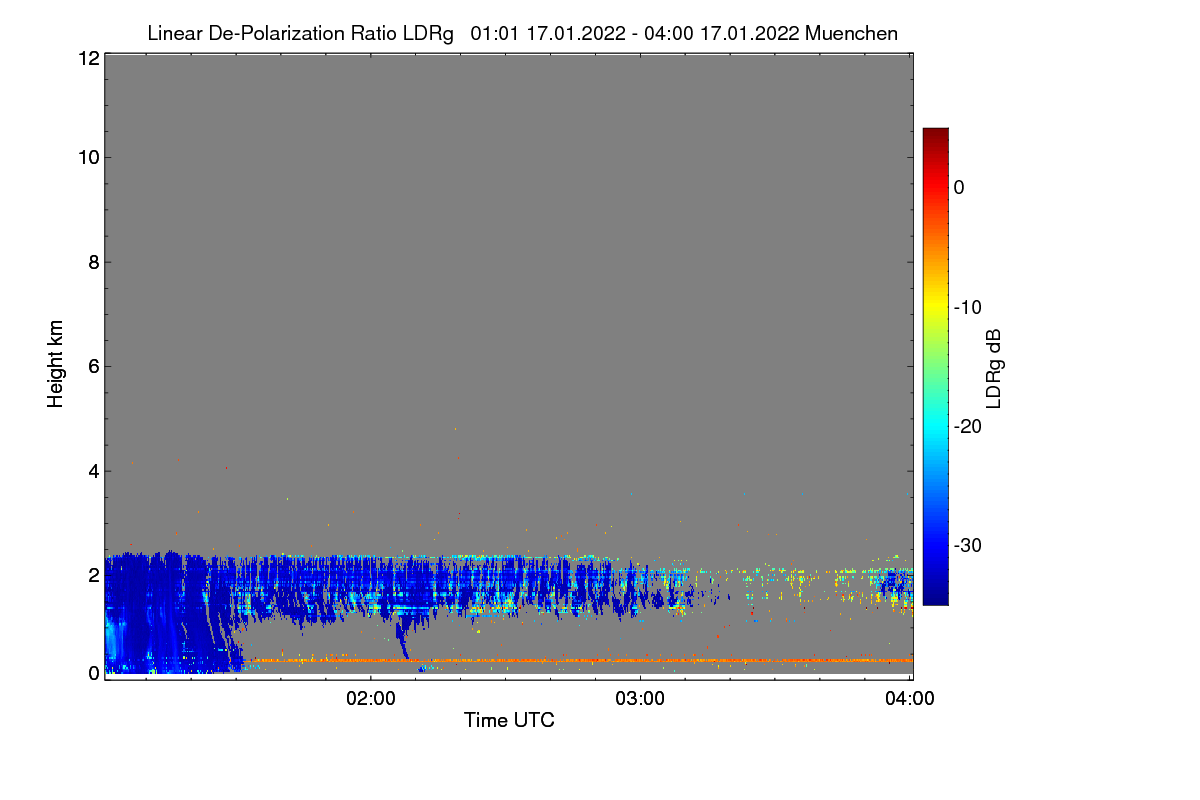Click the height tick label 4
This screenshot has height=800, width=1200.
pos(92,470)
